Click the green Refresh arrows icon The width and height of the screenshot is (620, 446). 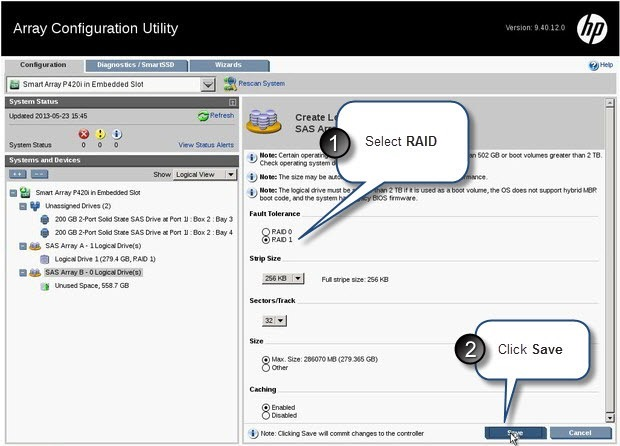click(x=203, y=116)
